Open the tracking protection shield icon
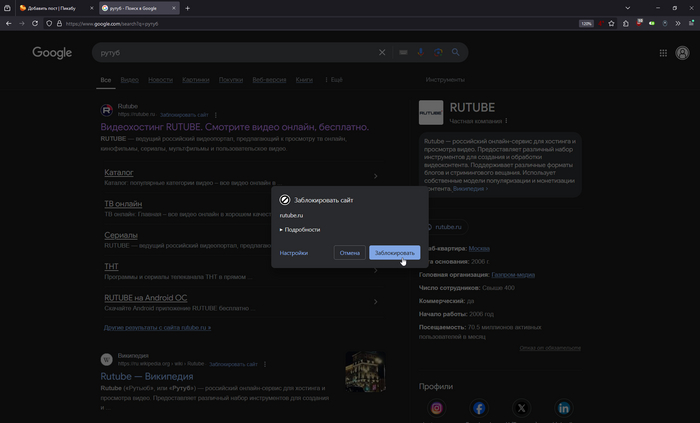The image size is (700, 423). [x=49, y=23]
